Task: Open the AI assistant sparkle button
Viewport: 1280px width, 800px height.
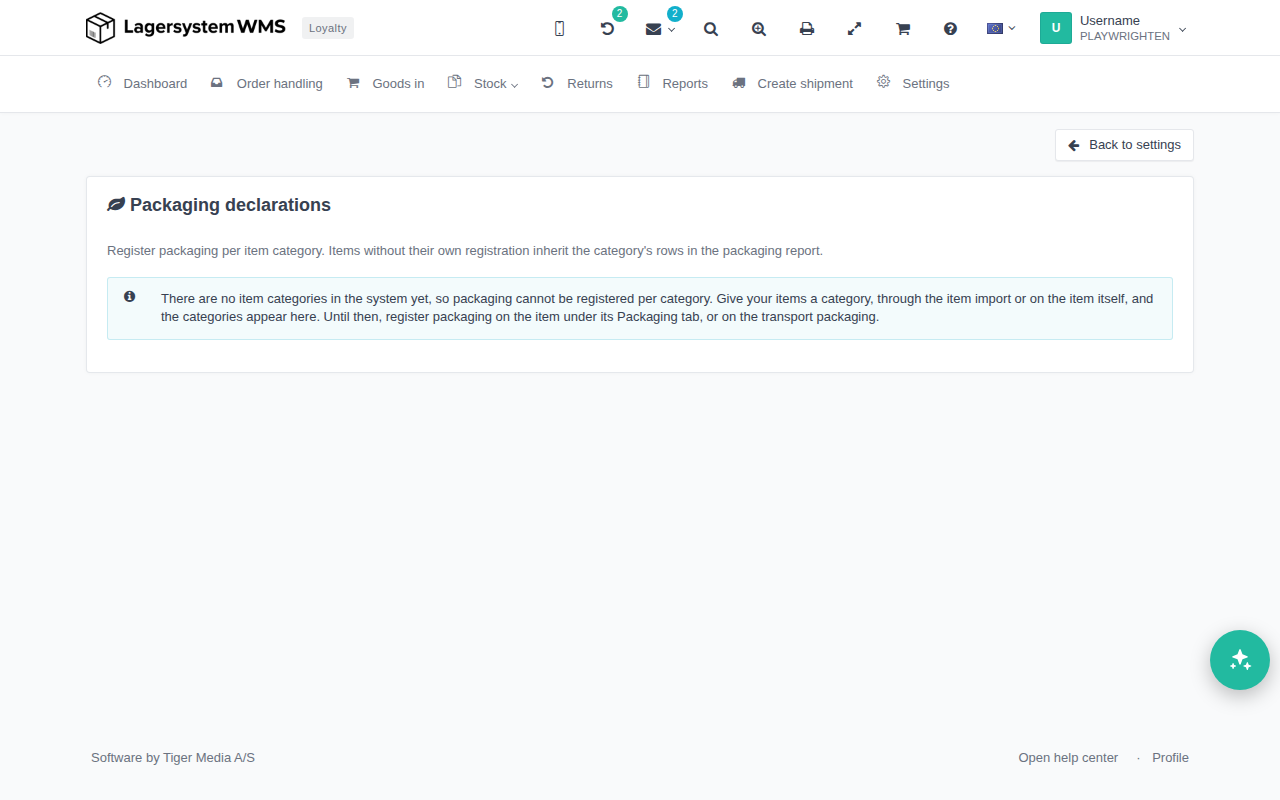Action: (1240, 660)
